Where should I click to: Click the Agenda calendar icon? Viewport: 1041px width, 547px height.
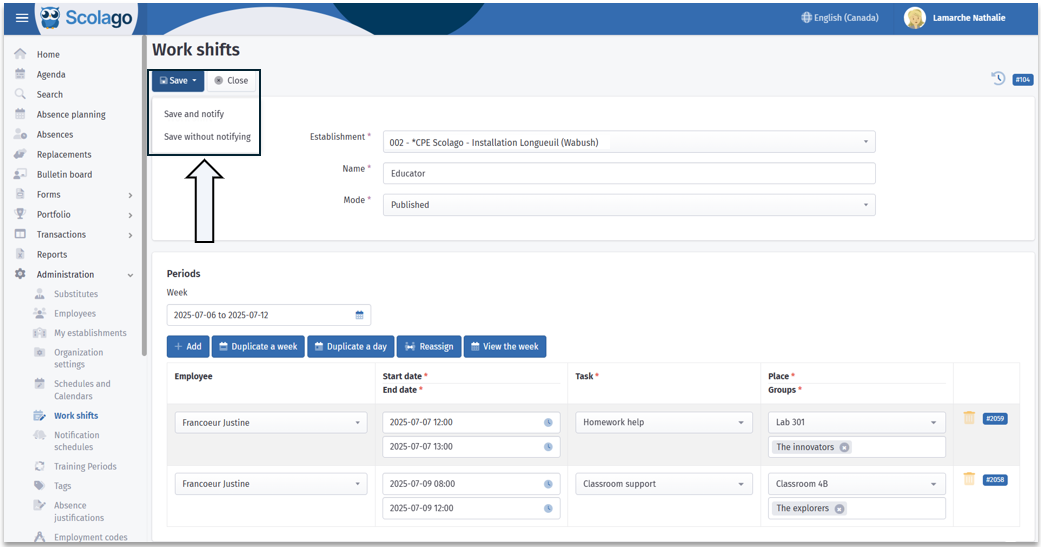[x=21, y=74]
